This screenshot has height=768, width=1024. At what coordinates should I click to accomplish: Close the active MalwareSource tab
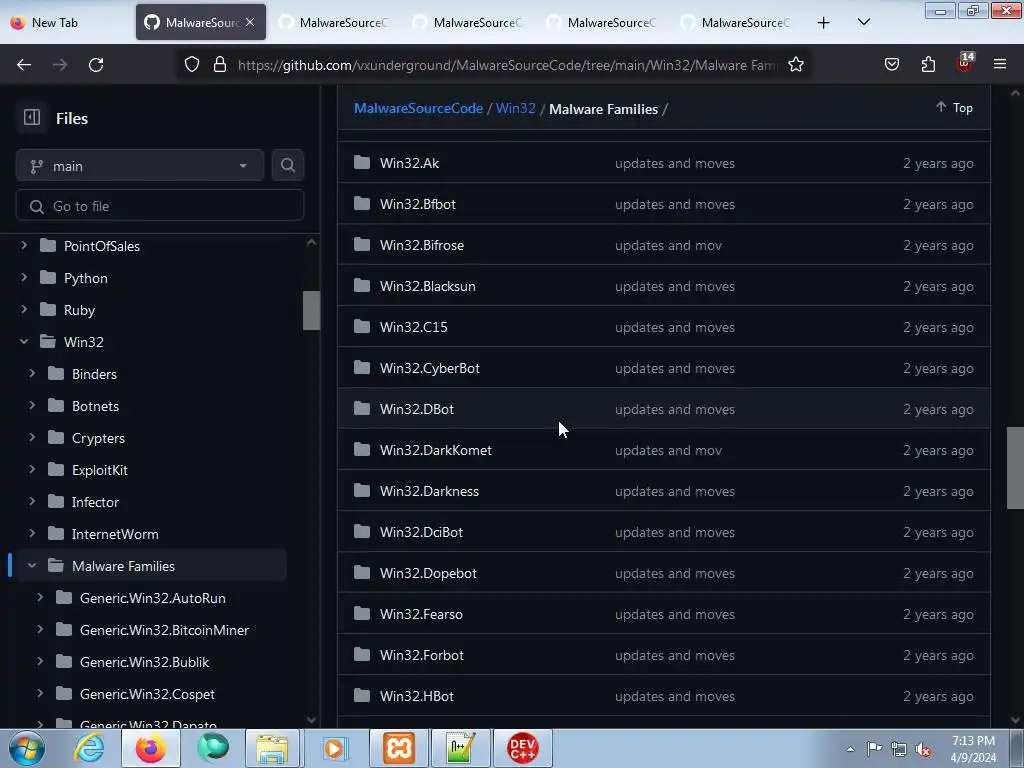[250, 22]
